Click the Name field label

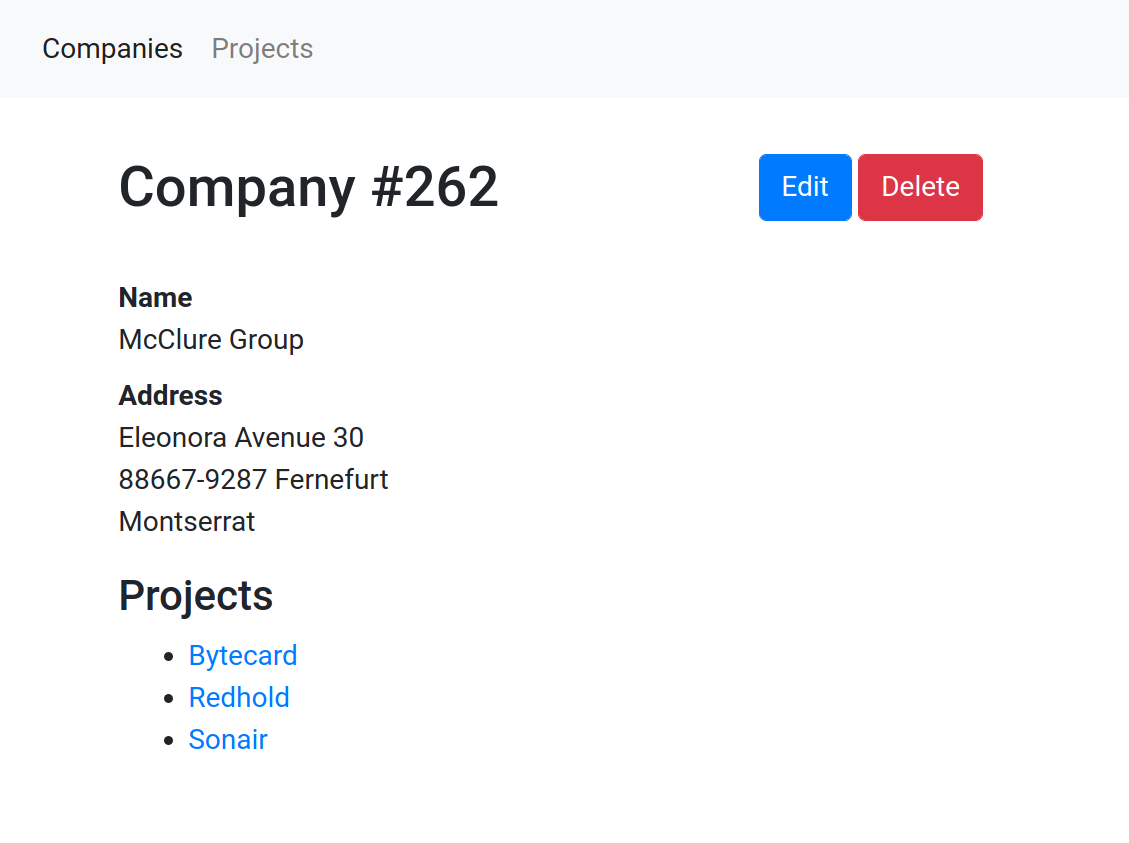[156, 298]
